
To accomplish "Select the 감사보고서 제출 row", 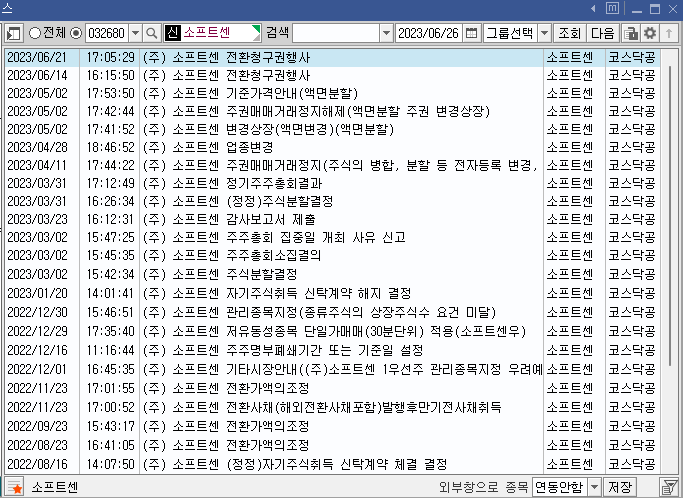I will pyautogui.click(x=332, y=219).
